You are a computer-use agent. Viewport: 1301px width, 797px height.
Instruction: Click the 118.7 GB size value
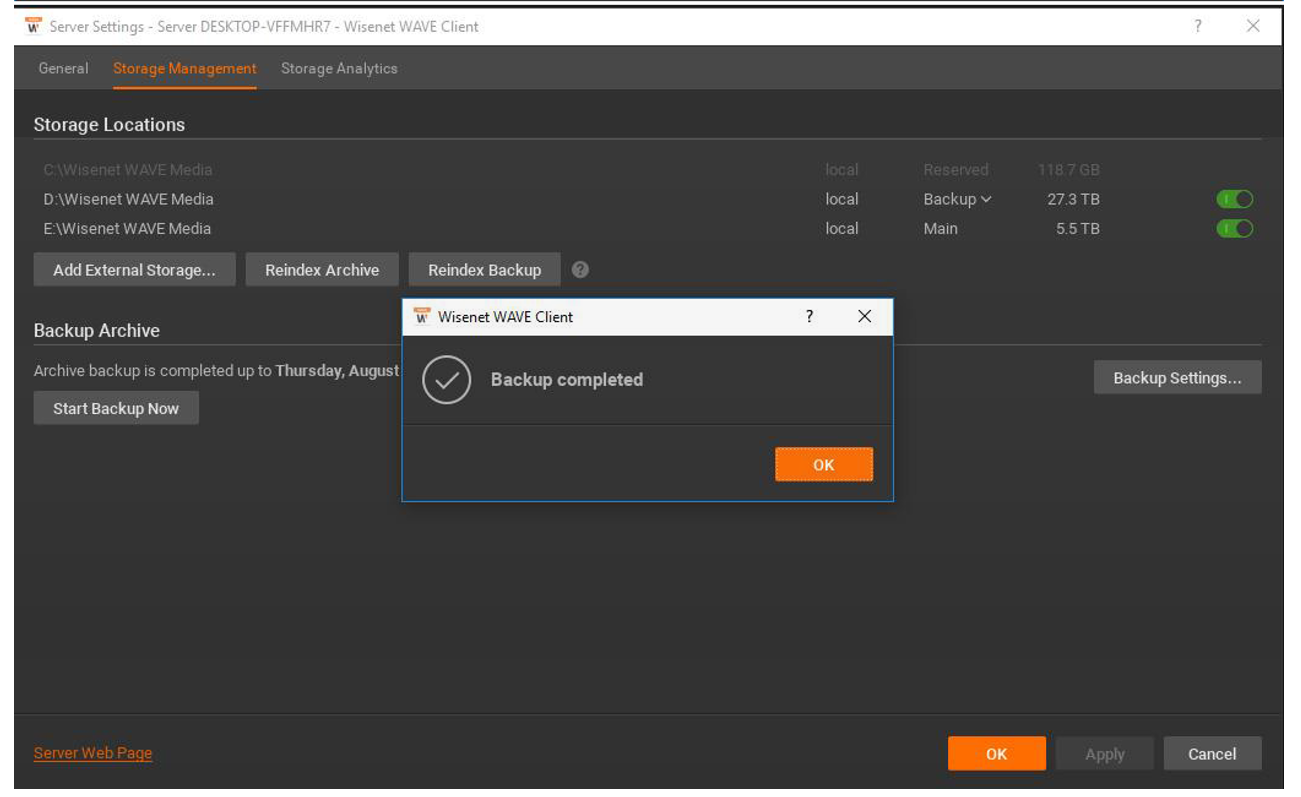click(x=1069, y=170)
